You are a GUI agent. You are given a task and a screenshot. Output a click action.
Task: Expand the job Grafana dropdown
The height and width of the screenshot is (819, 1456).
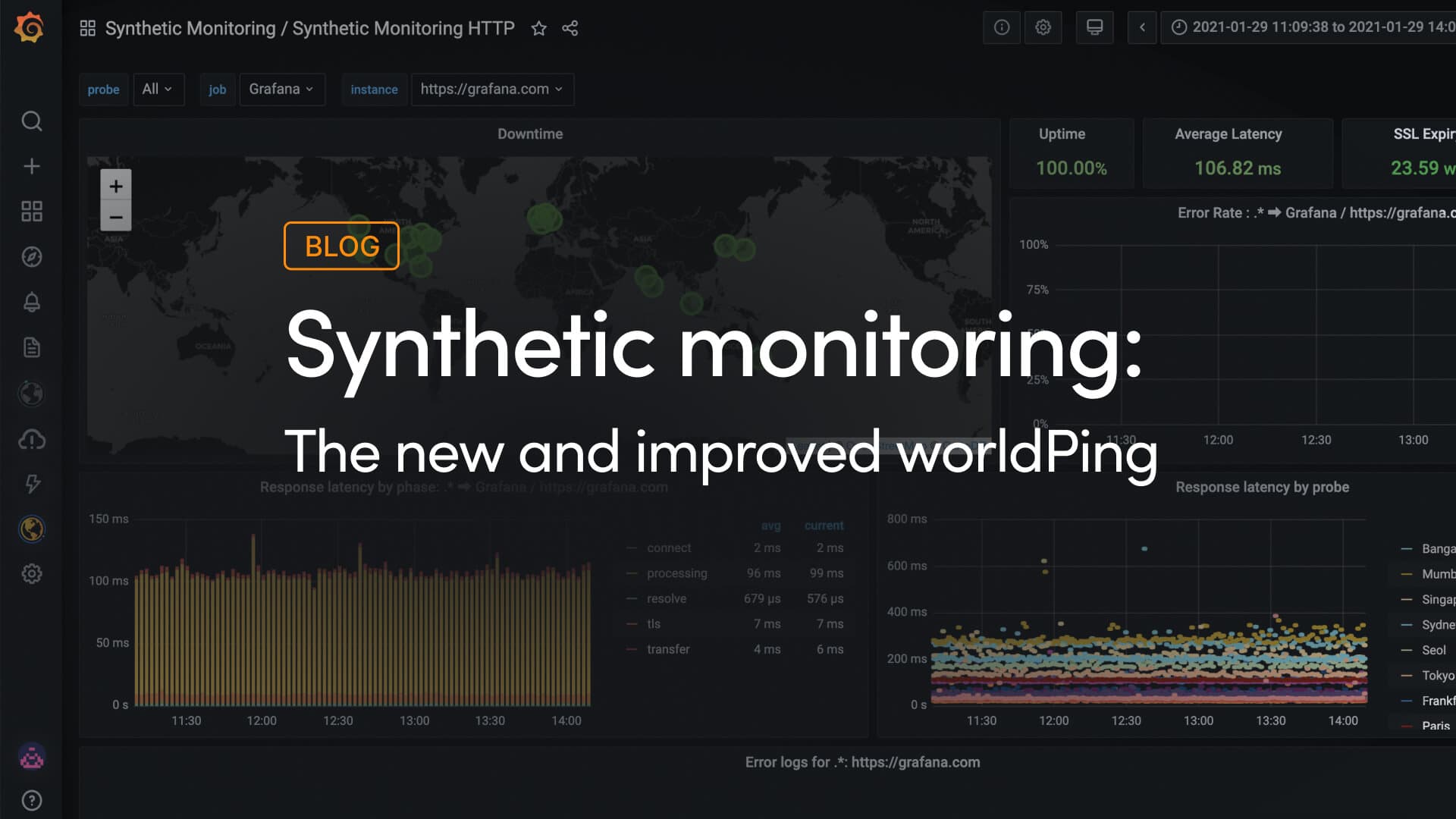[x=281, y=89]
